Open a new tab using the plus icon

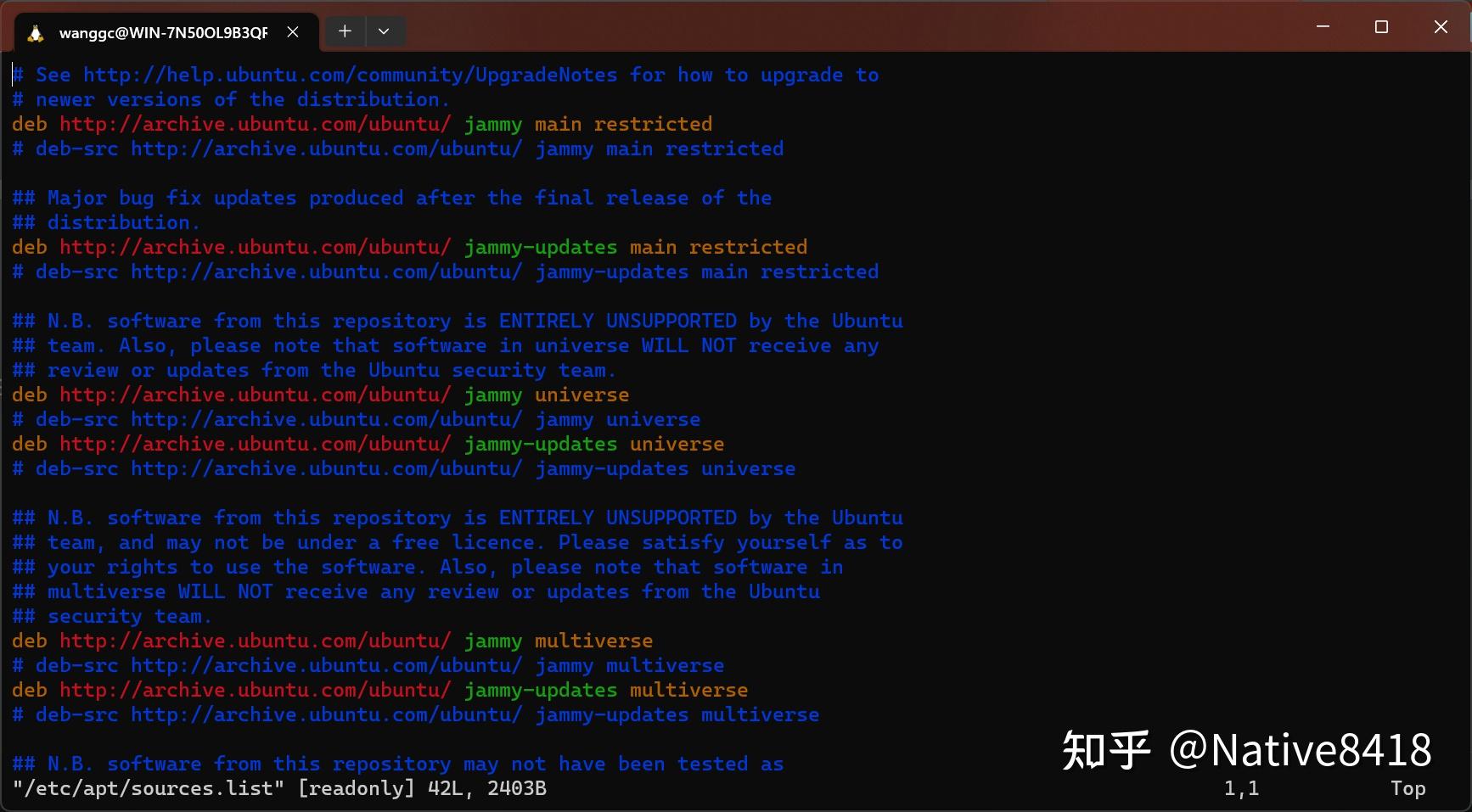pyautogui.click(x=344, y=31)
